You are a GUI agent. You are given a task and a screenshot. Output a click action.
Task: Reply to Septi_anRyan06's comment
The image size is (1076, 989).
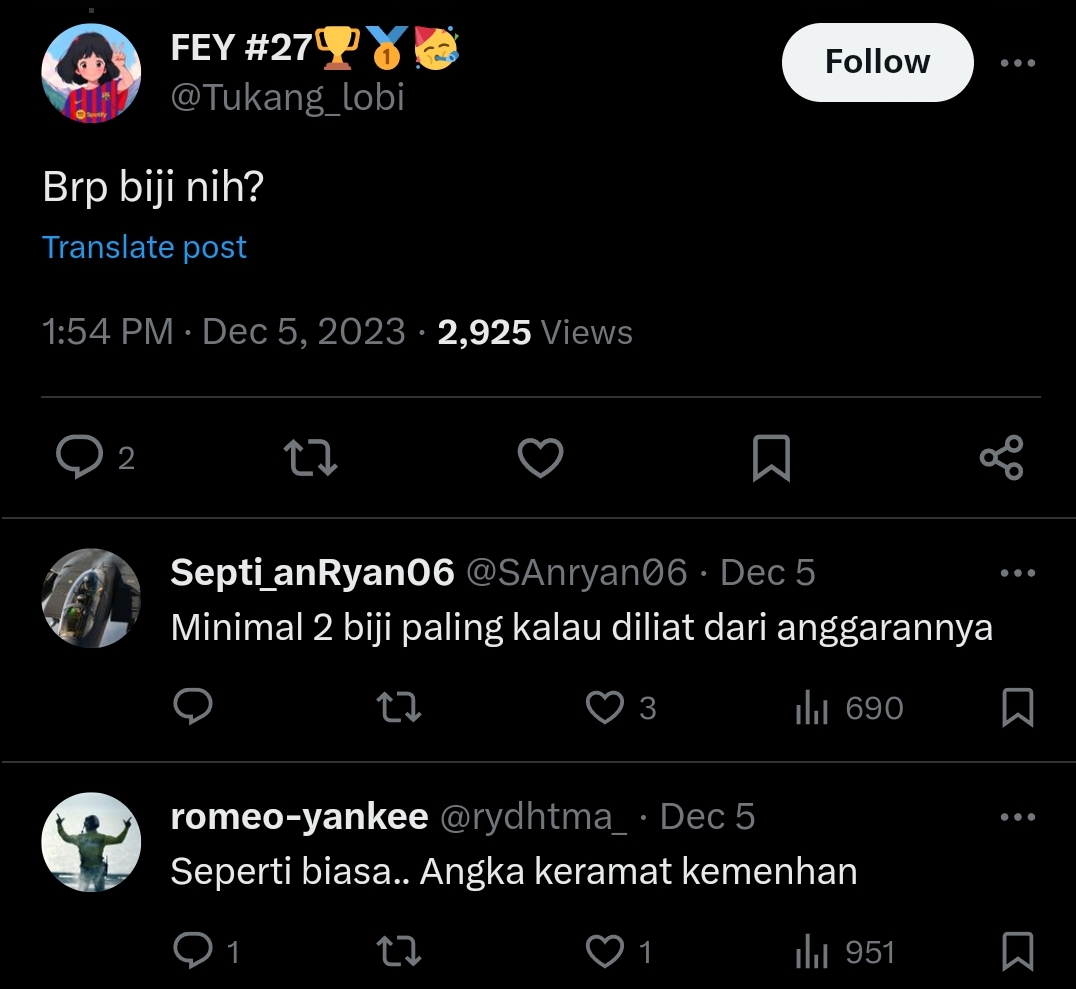tap(192, 708)
